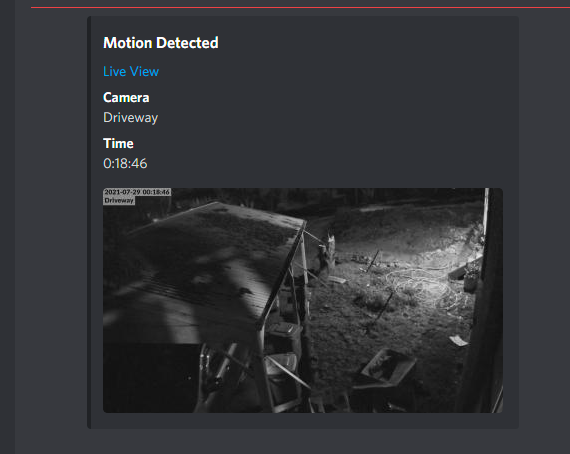Image resolution: width=570 pixels, height=454 pixels.
Task: Click the dark sidebar strip at left edge
Action: point(7,227)
